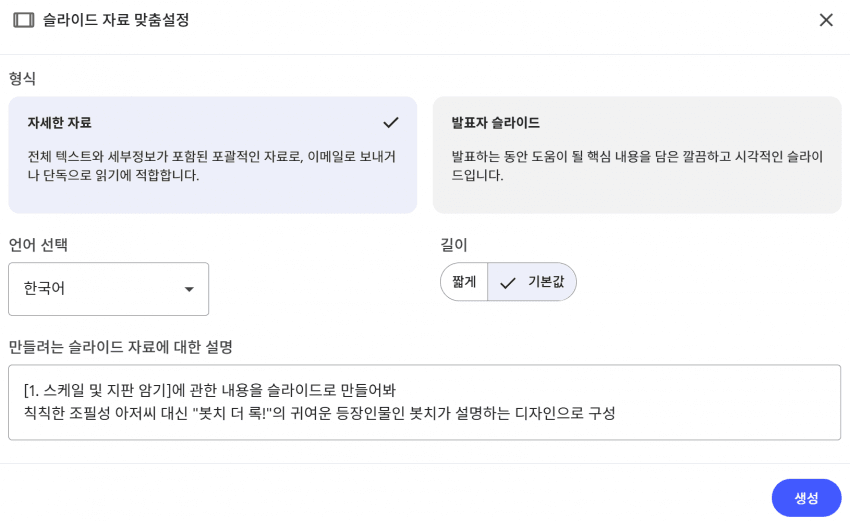This screenshot has height=521, width=850.
Task: Click the 자세한 자료 card description text
Action: 211,166
